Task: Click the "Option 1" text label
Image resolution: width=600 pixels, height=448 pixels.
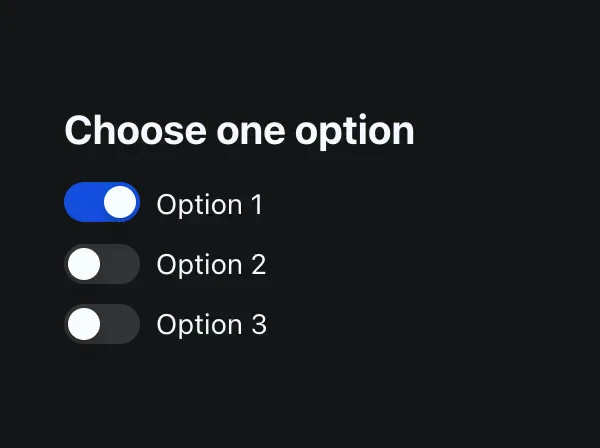Action: pyautogui.click(x=210, y=205)
